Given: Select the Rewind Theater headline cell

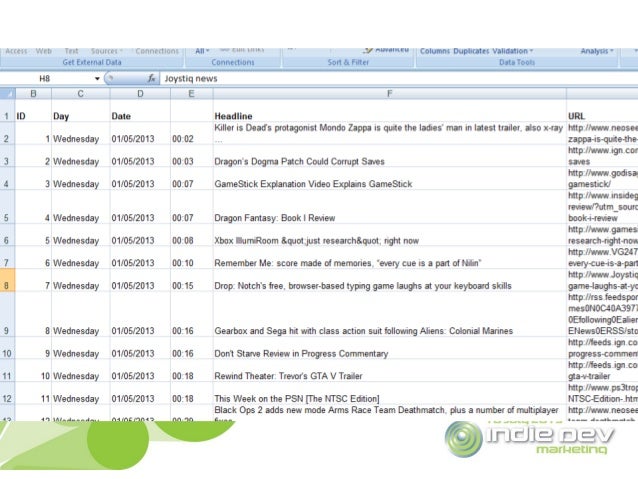Looking at the screenshot, I should [x=389, y=370].
